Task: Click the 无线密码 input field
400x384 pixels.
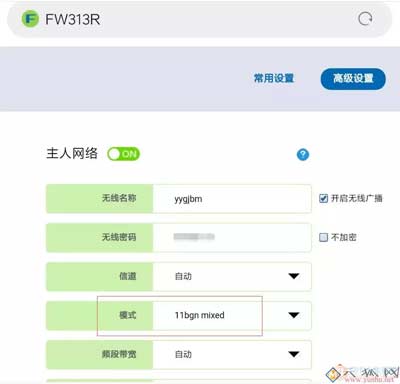Action: pyautogui.click(x=232, y=237)
